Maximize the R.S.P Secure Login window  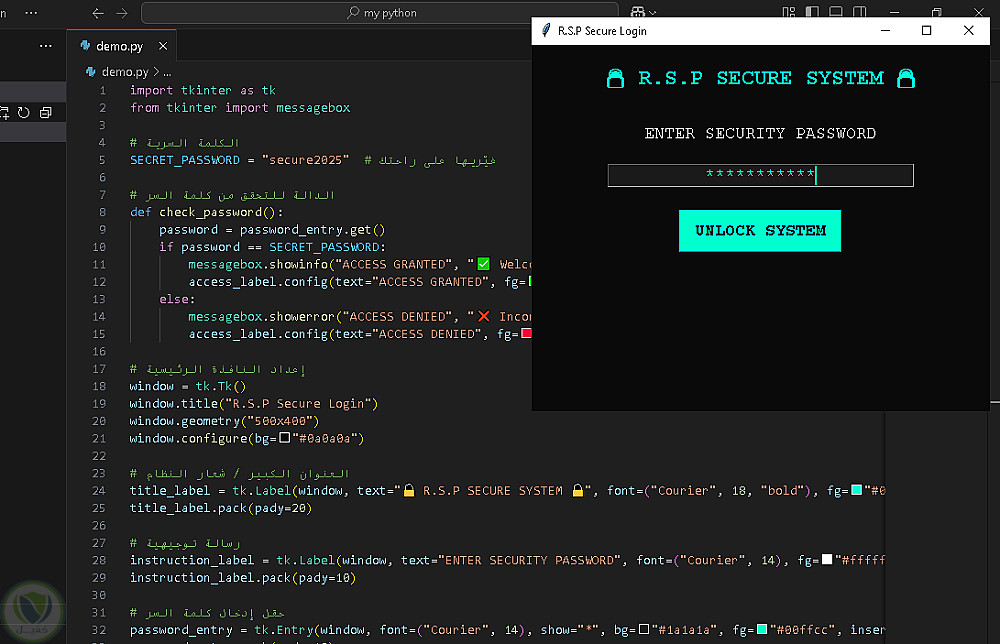[x=927, y=31]
